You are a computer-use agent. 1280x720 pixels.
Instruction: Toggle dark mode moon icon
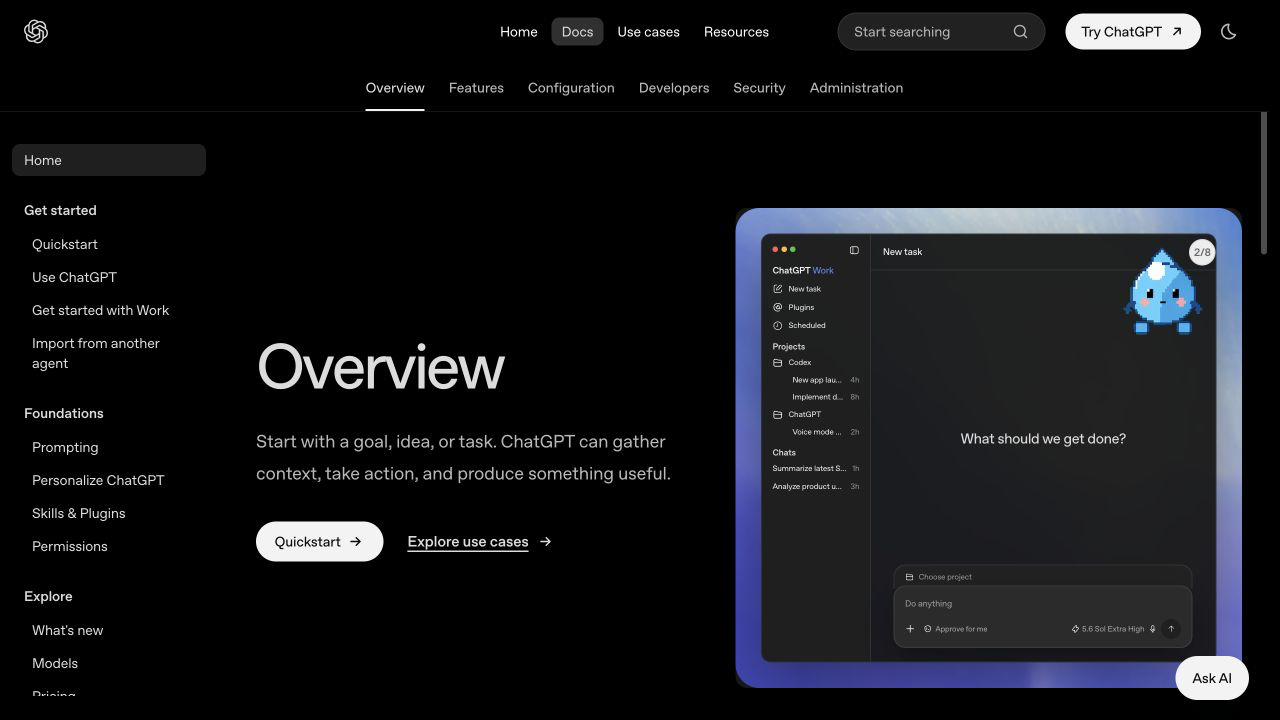(x=1229, y=32)
